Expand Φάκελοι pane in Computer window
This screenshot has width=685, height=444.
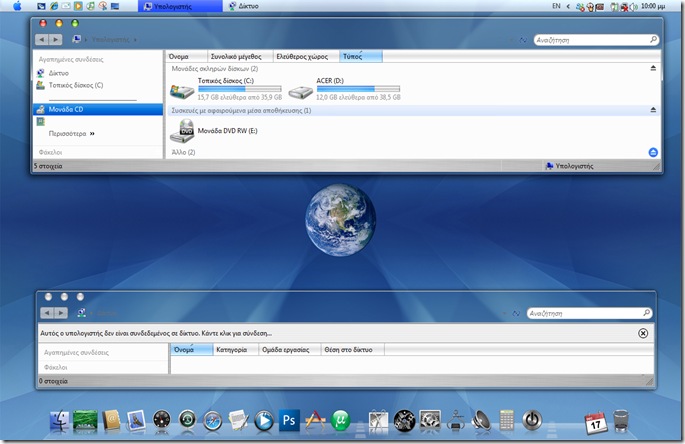[51, 152]
